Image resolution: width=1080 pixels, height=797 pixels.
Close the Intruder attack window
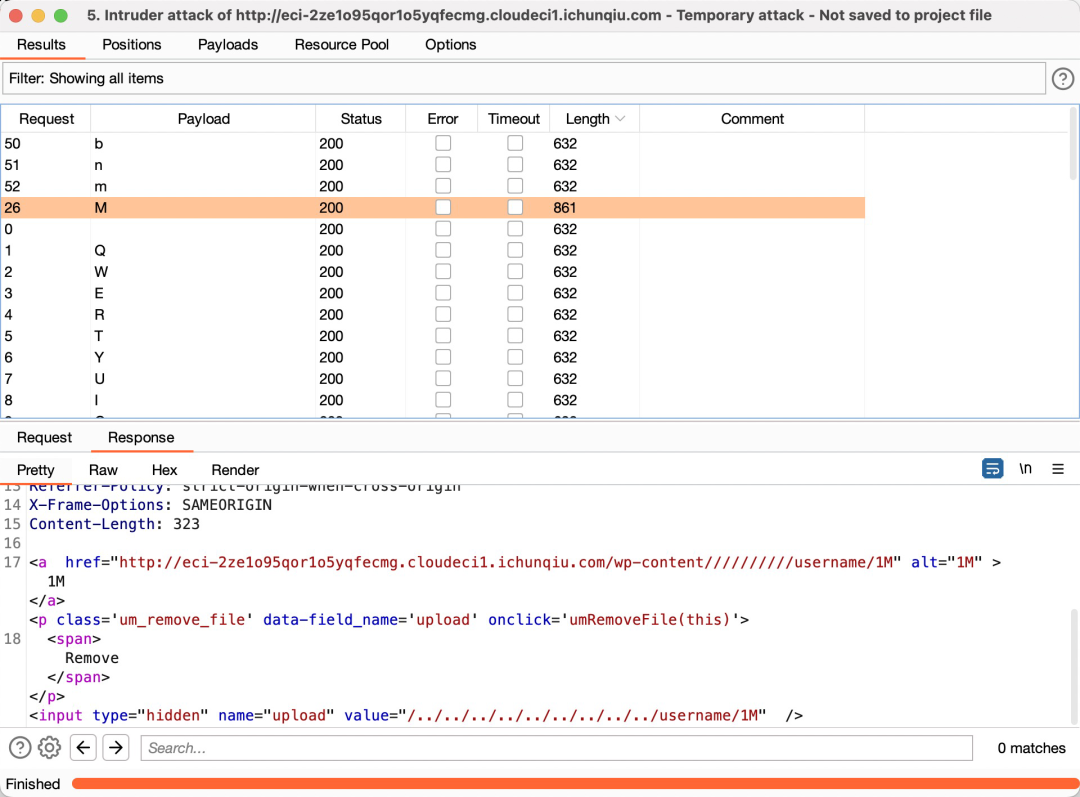(x=16, y=15)
